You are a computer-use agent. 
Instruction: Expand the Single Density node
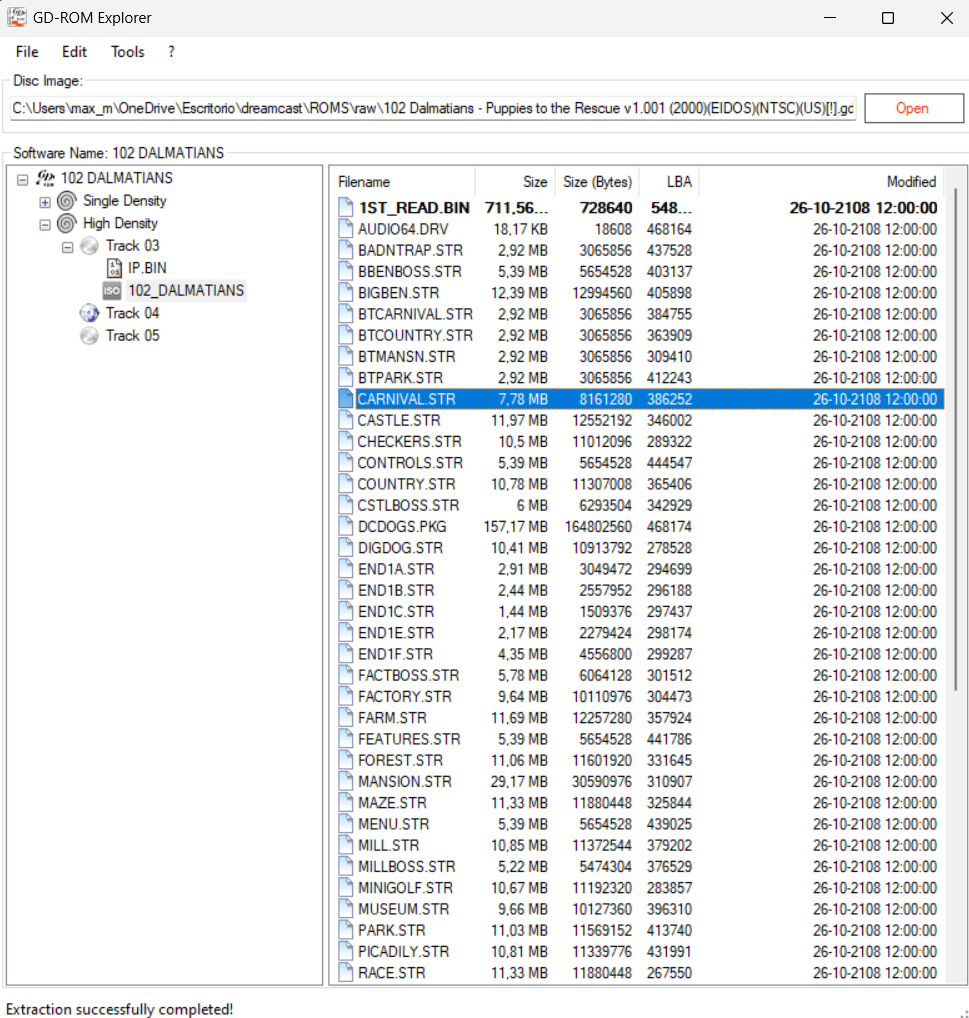(x=45, y=203)
